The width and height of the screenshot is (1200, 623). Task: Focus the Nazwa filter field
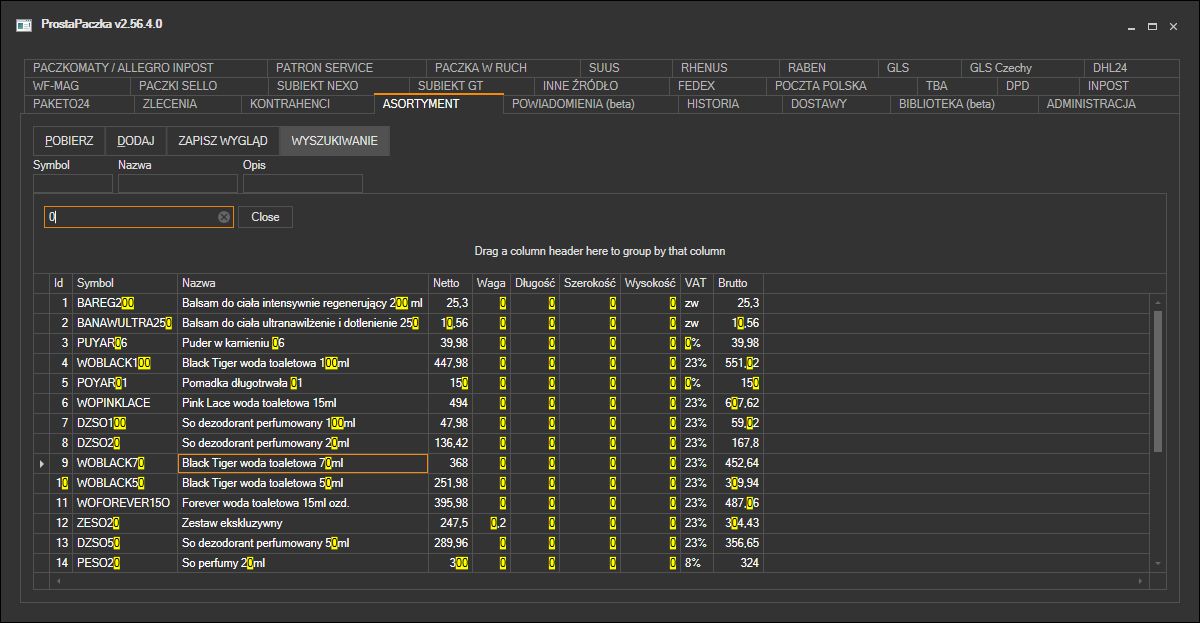coord(178,183)
